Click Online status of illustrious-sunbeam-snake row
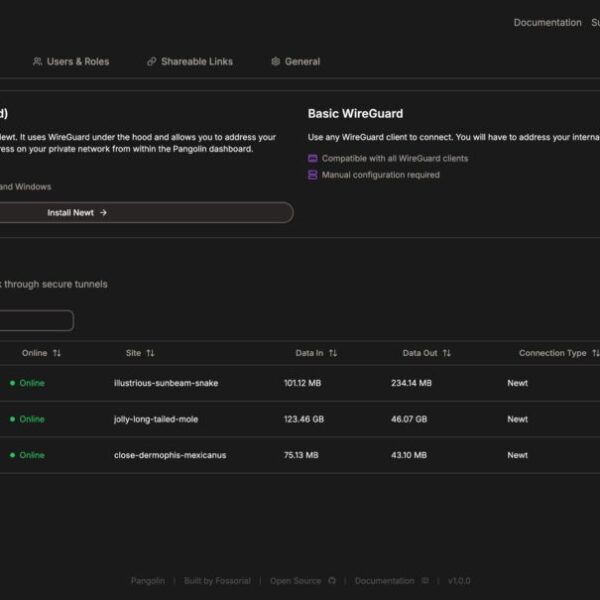This screenshot has width=600, height=600. tap(27, 383)
